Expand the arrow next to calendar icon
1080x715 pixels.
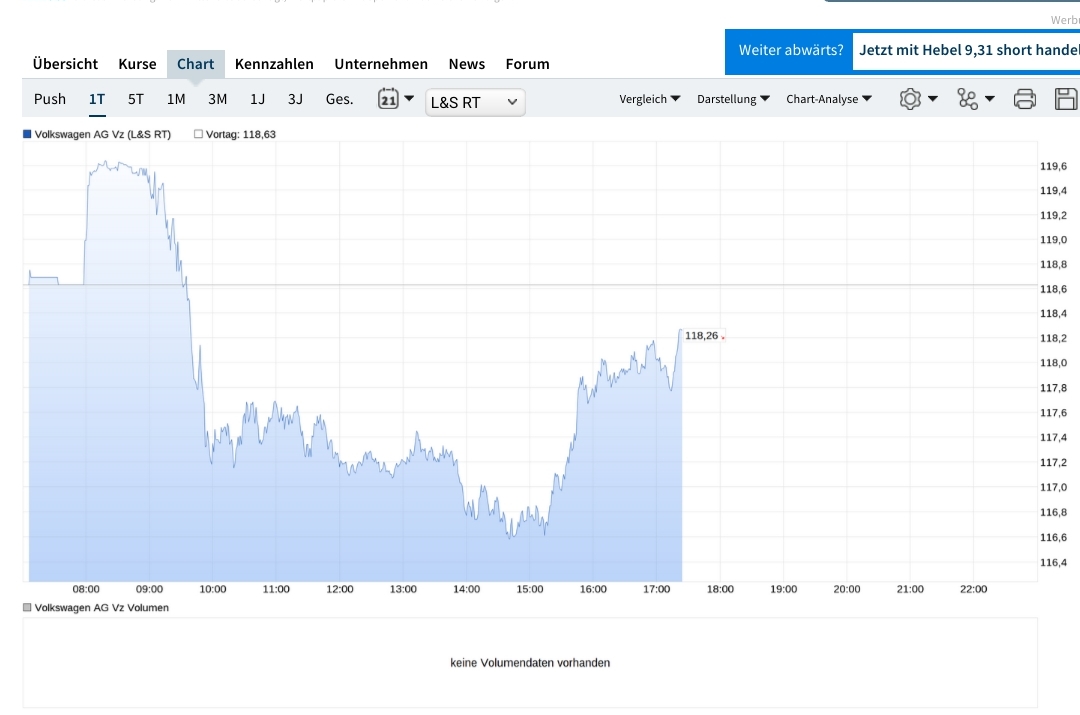pos(409,99)
